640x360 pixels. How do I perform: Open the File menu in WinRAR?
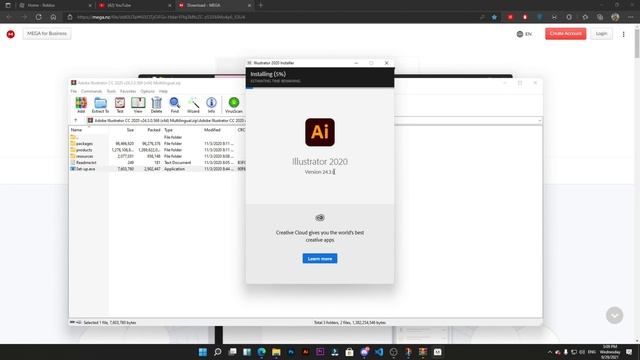coord(73,91)
